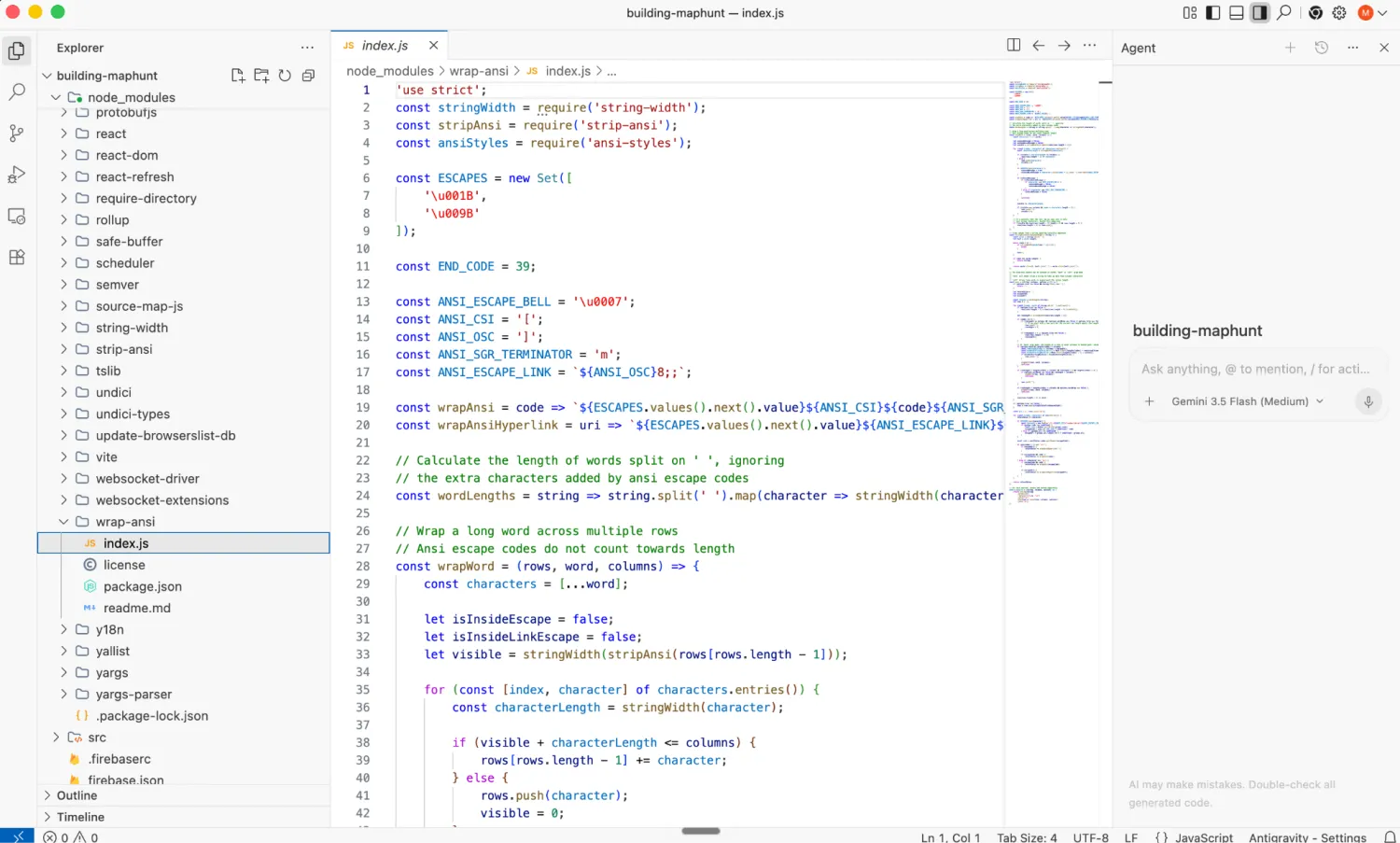Image resolution: width=1400 pixels, height=843 pixels.
Task: Collapse all folders in Explorer
Action: point(308,76)
